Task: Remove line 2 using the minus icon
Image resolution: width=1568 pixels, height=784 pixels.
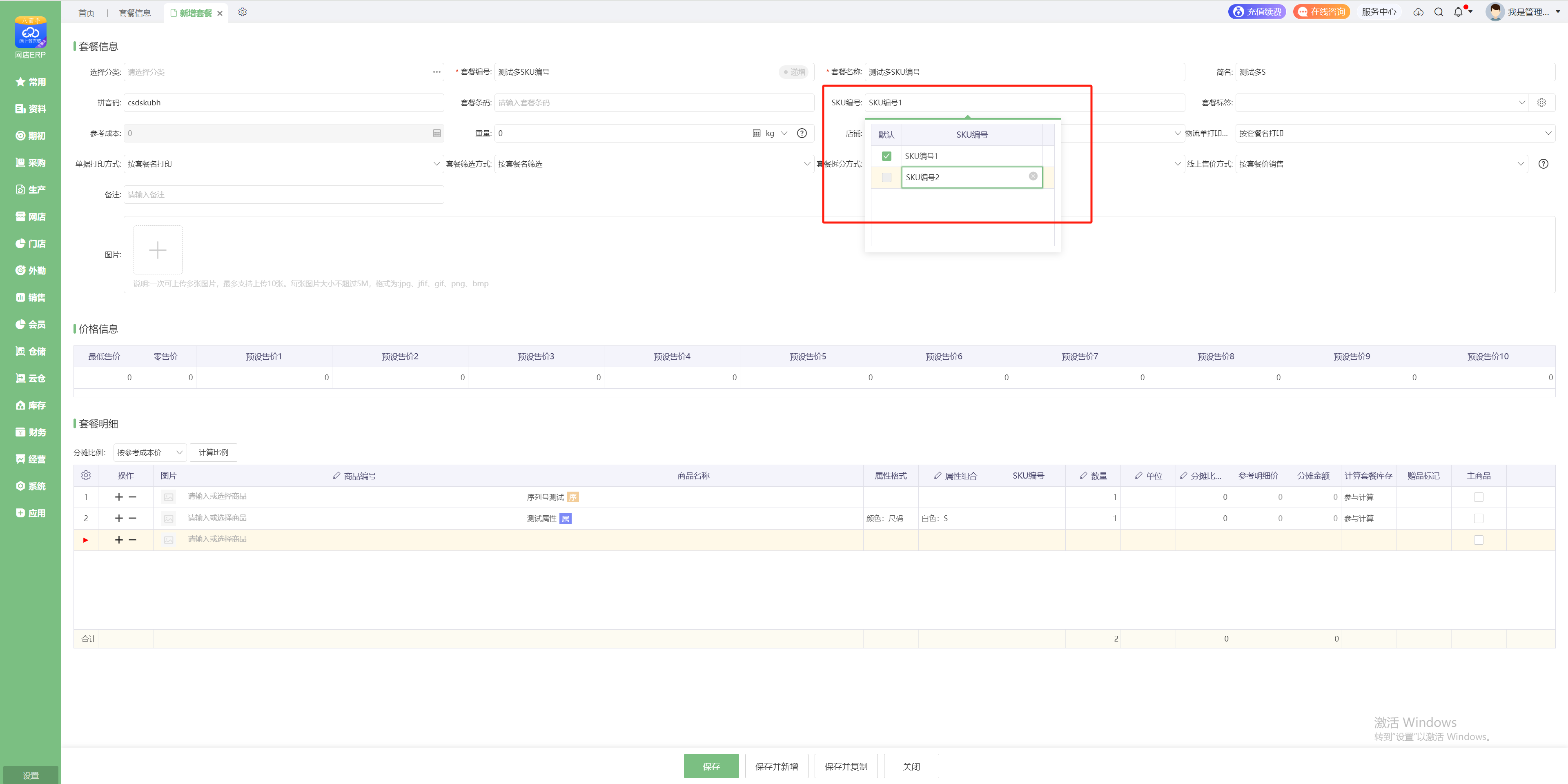Action: click(x=132, y=519)
